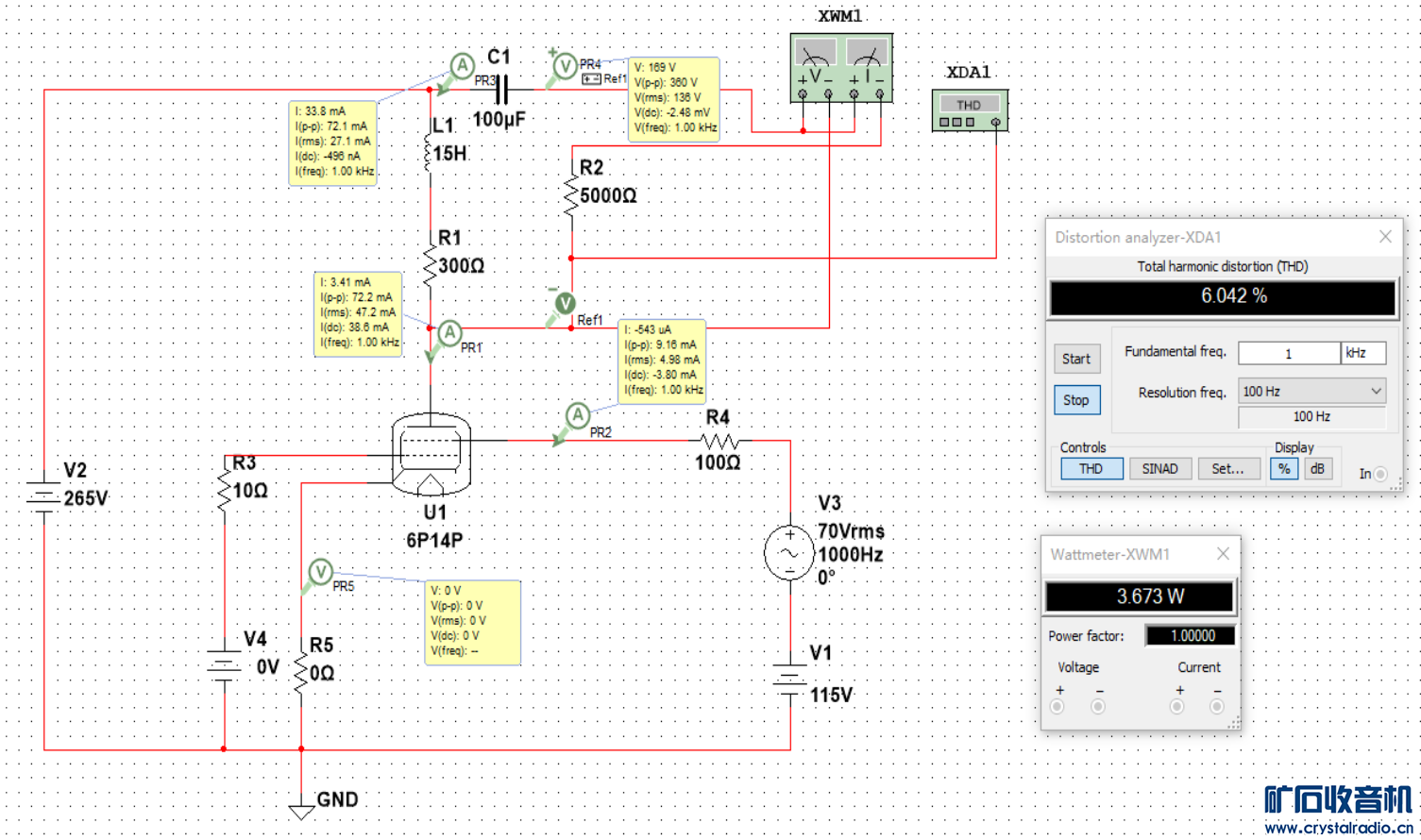The image size is (1421, 840).
Task: Select THD control mode
Action: pos(1091,469)
